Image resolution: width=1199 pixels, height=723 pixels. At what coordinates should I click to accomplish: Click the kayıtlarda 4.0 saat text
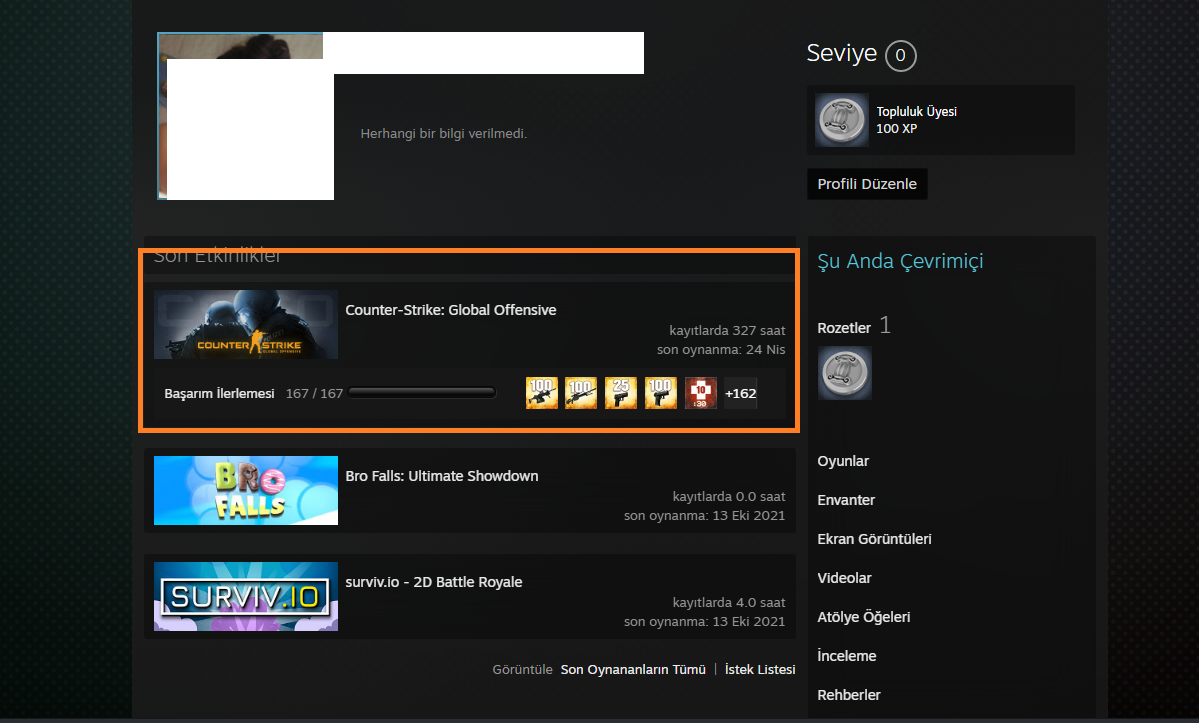(729, 603)
